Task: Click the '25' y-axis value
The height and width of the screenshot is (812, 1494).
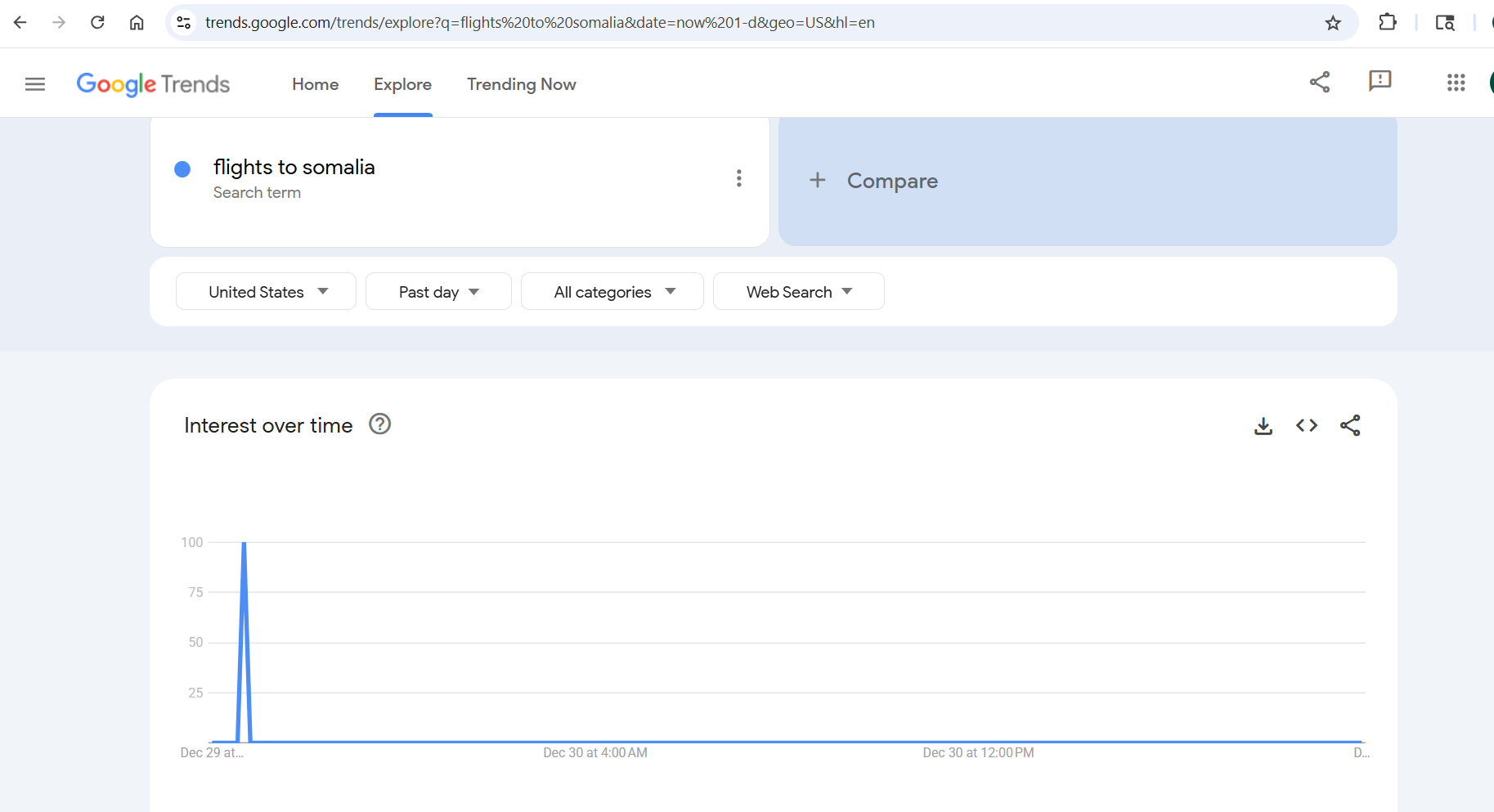Action: [195, 693]
